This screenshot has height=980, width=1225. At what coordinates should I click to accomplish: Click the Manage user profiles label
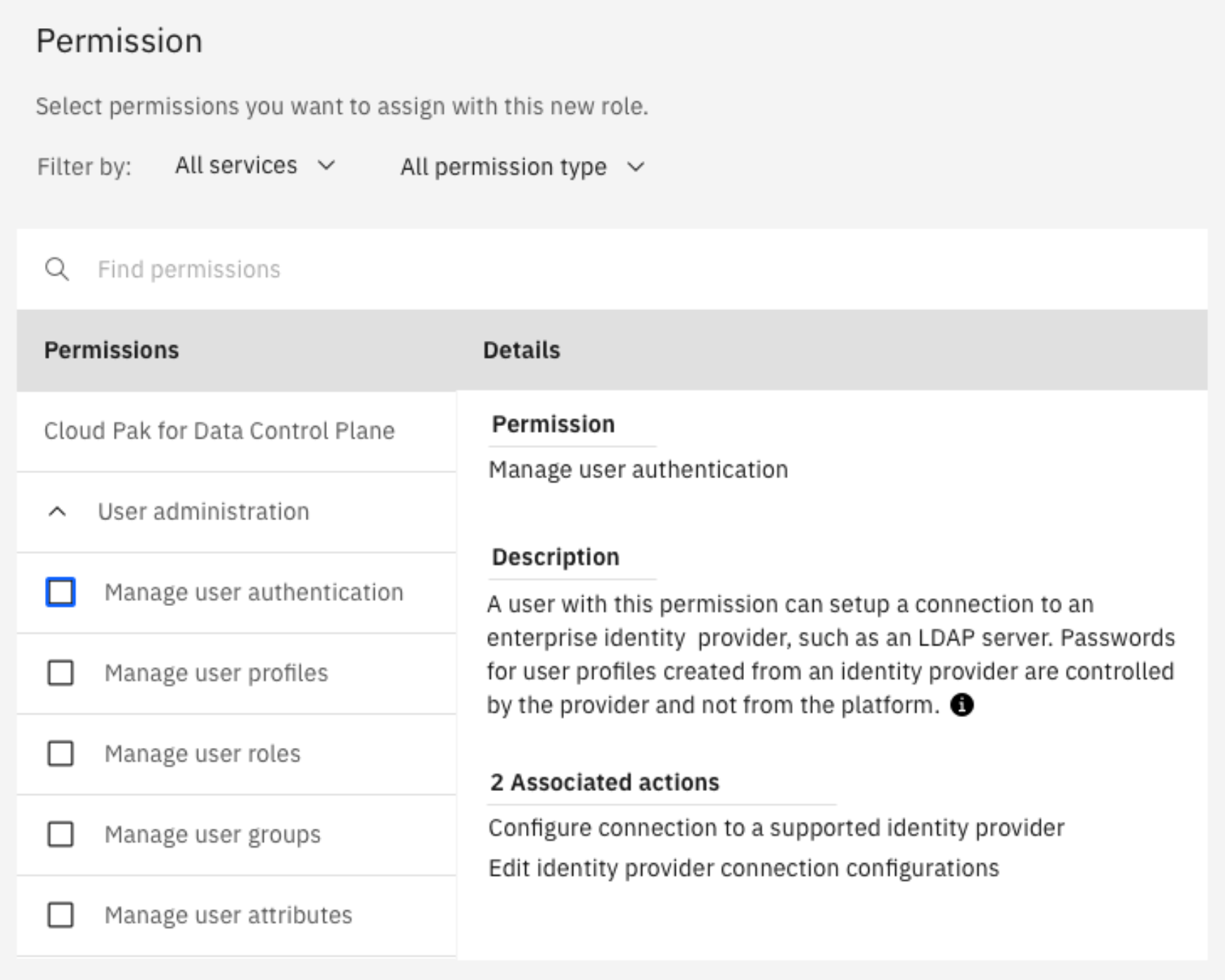217,673
